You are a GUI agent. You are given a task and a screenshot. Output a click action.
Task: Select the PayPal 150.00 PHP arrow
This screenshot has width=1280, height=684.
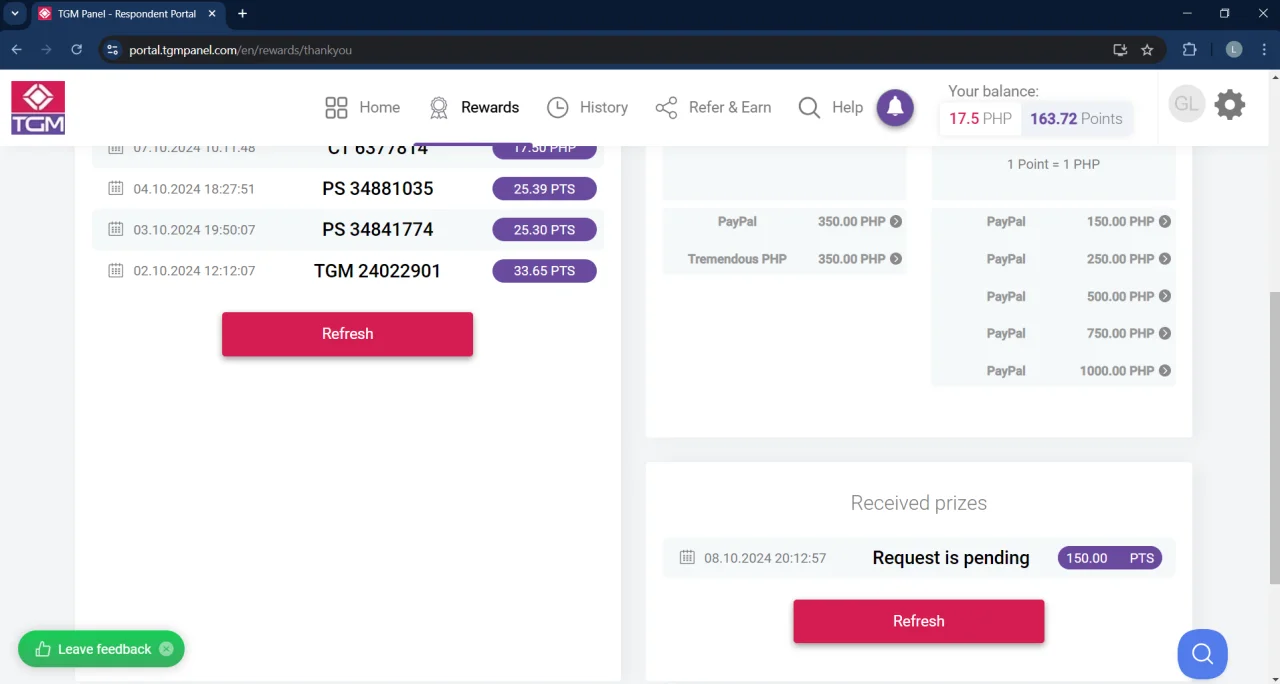click(x=1165, y=222)
